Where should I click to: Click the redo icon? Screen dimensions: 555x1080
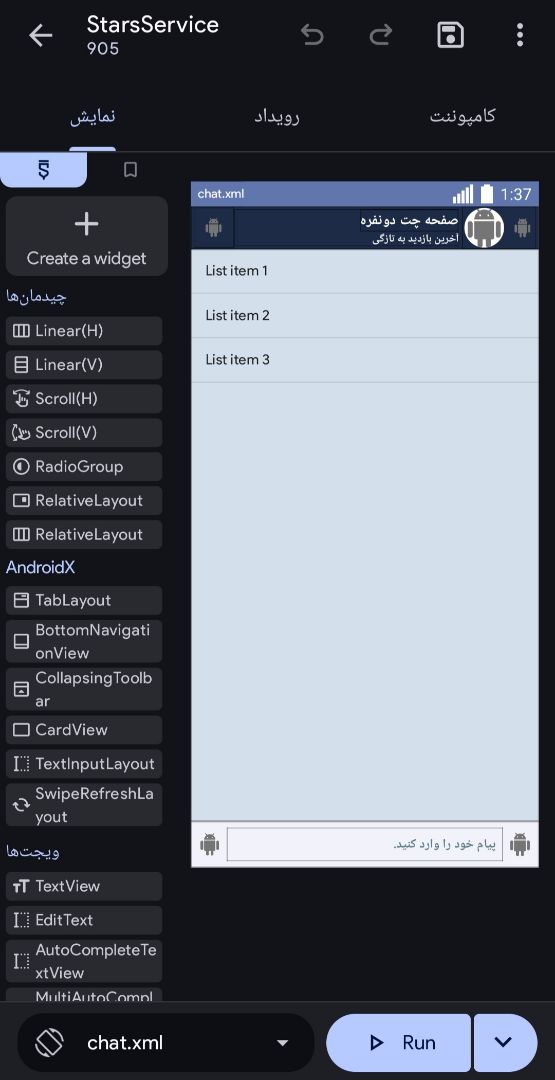pyautogui.click(x=380, y=35)
